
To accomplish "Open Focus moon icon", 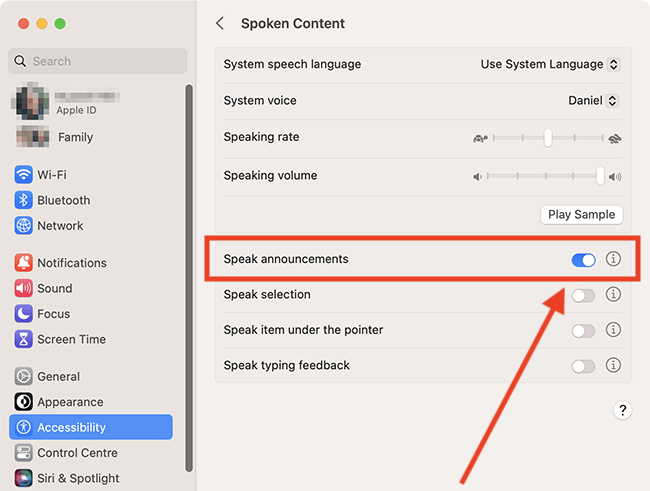I will click(24, 314).
